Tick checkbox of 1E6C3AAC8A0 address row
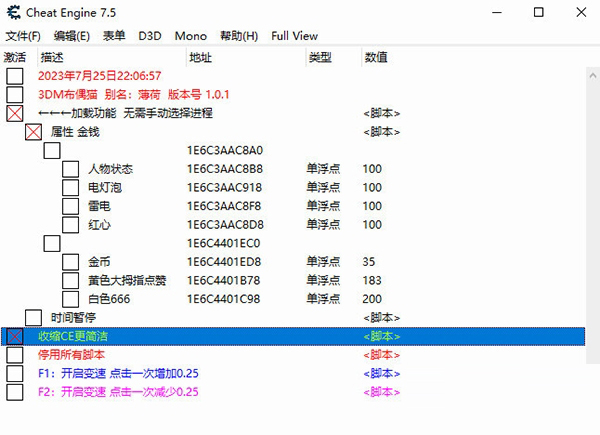 pyautogui.click(x=52, y=150)
